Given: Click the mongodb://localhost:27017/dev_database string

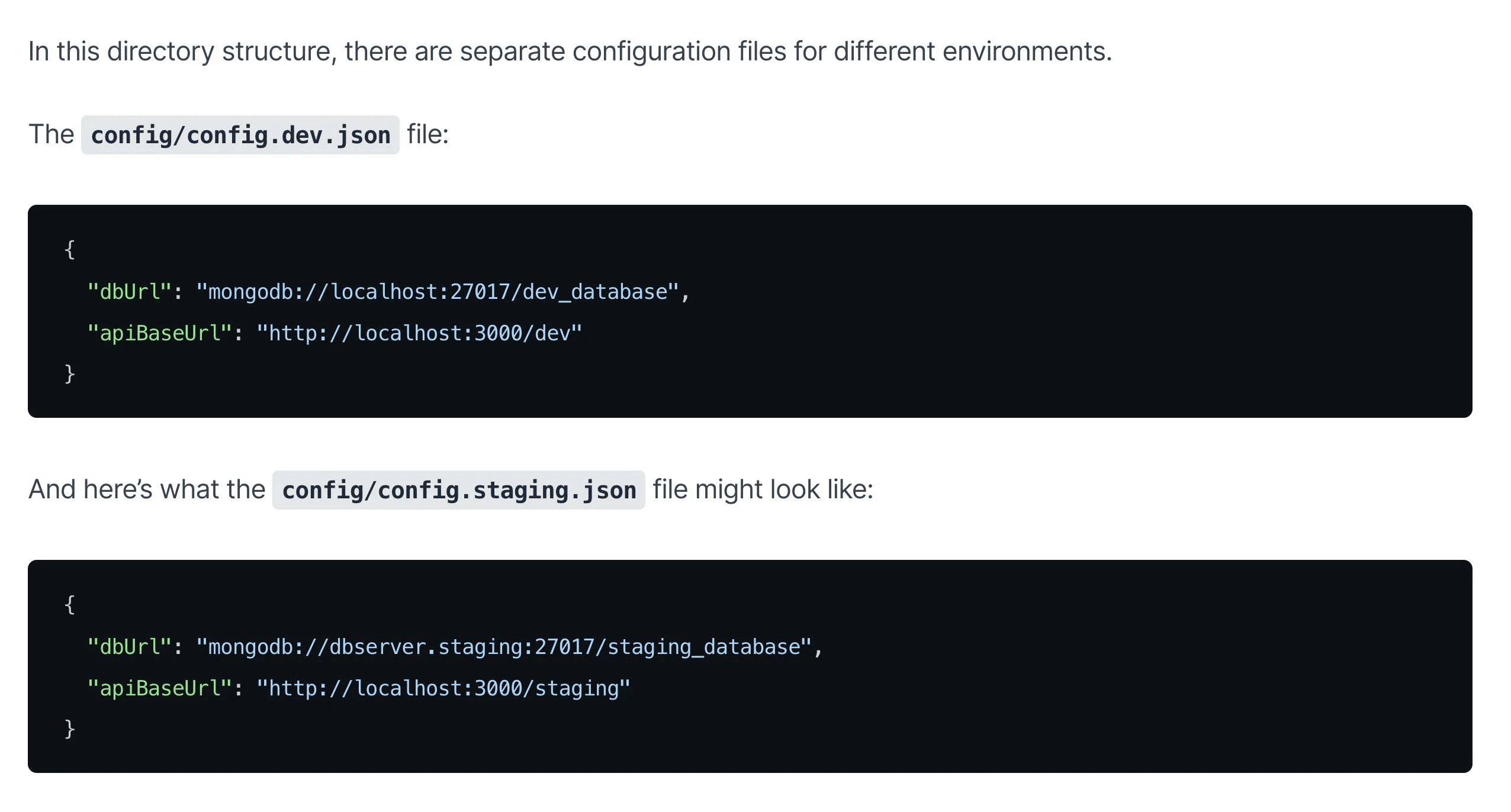Looking at the screenshot, I should tap(437, 292).
